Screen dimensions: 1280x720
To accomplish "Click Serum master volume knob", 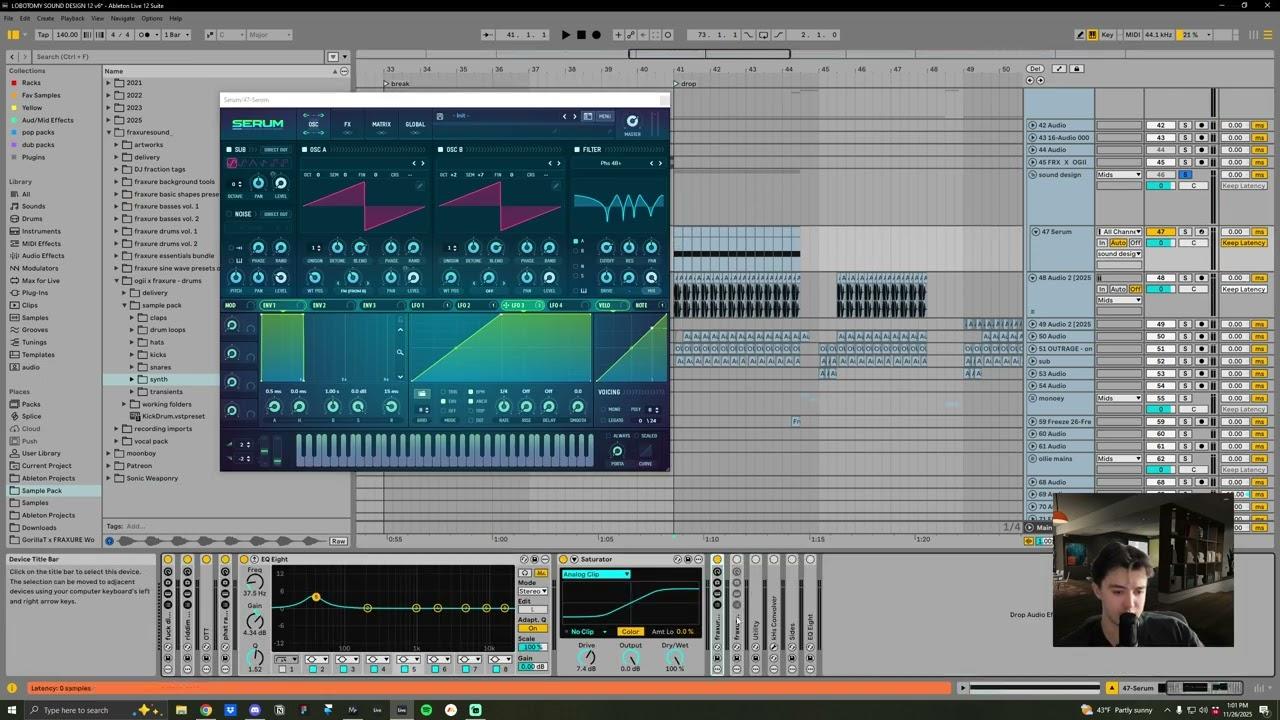I will click(632, 121).
